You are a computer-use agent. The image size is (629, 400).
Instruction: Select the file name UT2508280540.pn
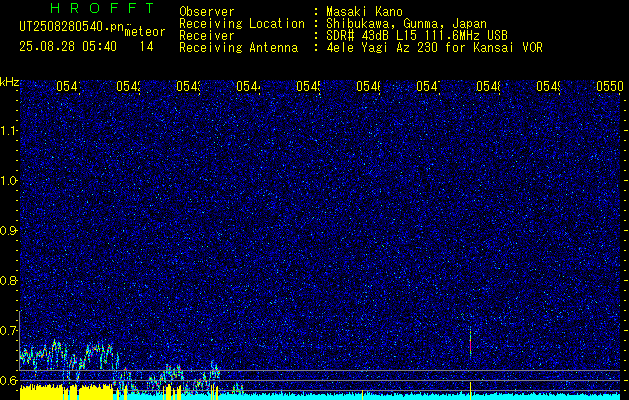coord(72,27)
